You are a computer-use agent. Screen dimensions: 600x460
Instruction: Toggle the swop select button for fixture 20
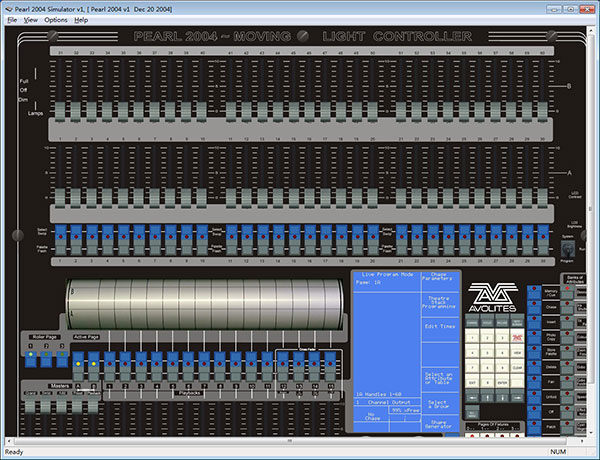[373, 233]
